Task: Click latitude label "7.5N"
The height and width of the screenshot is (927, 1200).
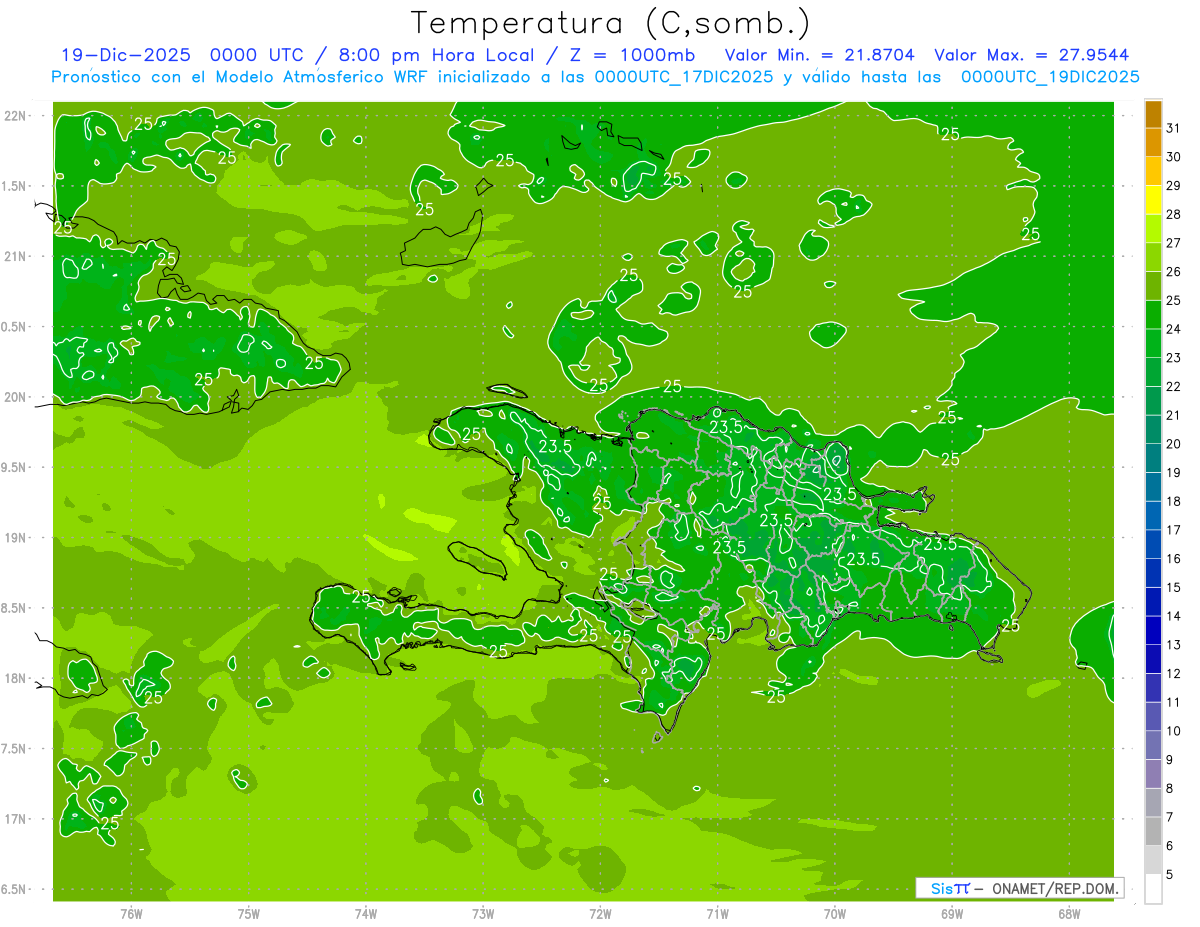Action: [x=15, y=749]
